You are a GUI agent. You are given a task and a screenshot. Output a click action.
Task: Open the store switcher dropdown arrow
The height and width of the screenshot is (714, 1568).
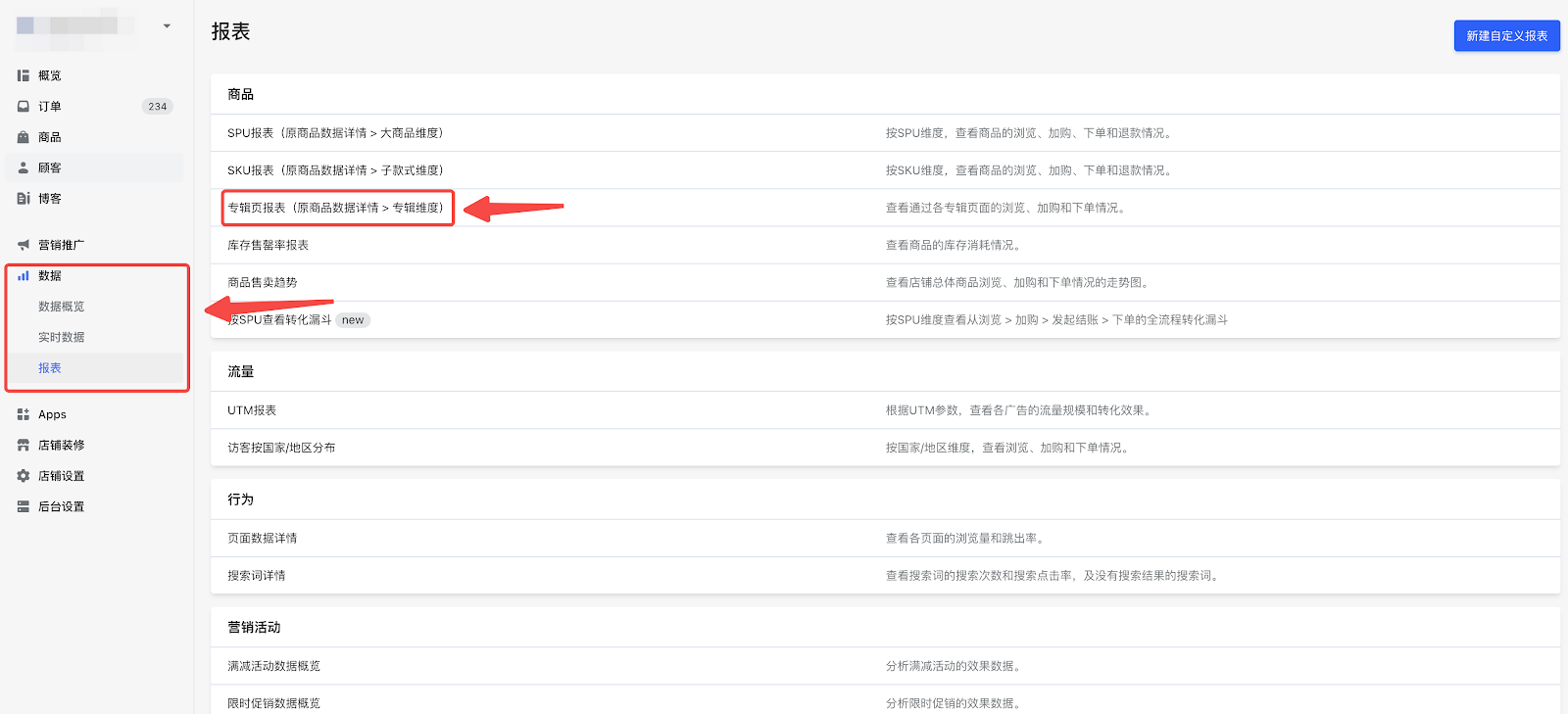(x=167, y=26)
